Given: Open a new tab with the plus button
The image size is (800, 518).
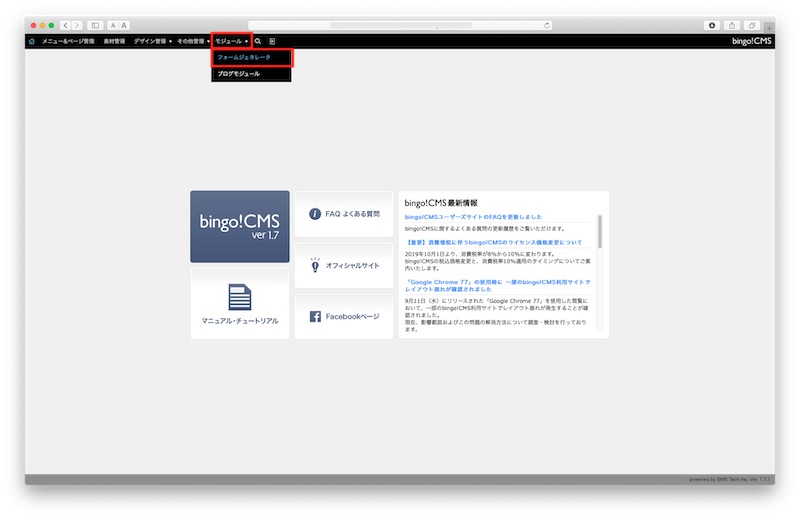Looking at the screenshot, I should (769, 27).
